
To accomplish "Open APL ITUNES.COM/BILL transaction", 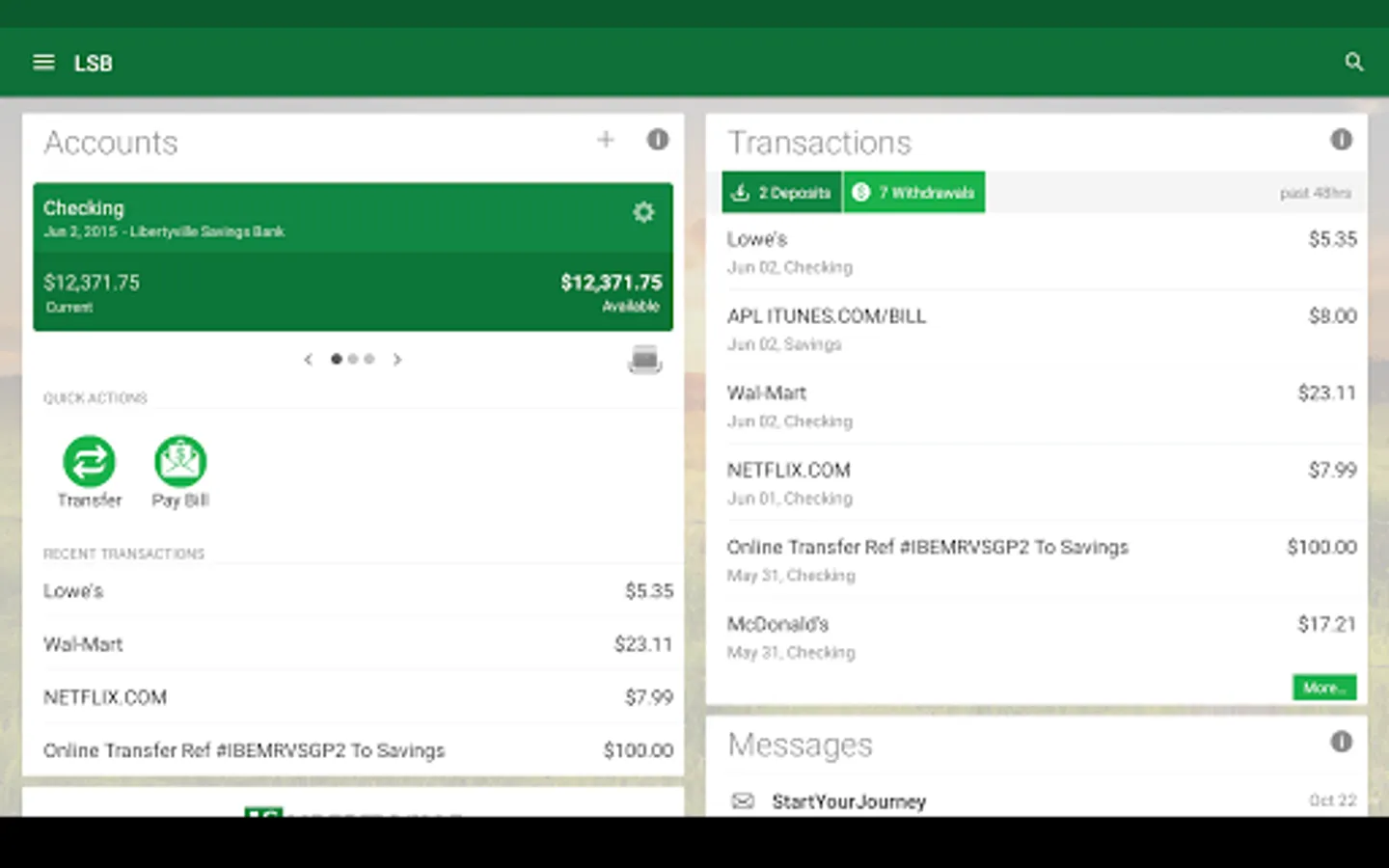I will pos(1042,329).
